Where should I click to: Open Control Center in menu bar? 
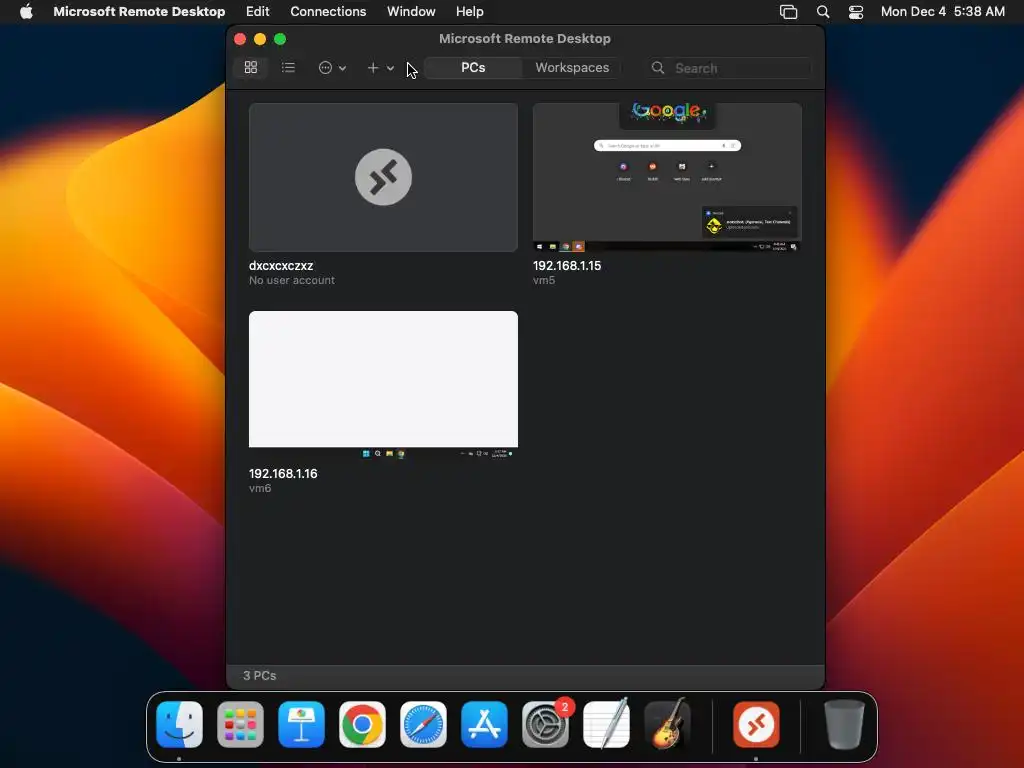point(856,12)
